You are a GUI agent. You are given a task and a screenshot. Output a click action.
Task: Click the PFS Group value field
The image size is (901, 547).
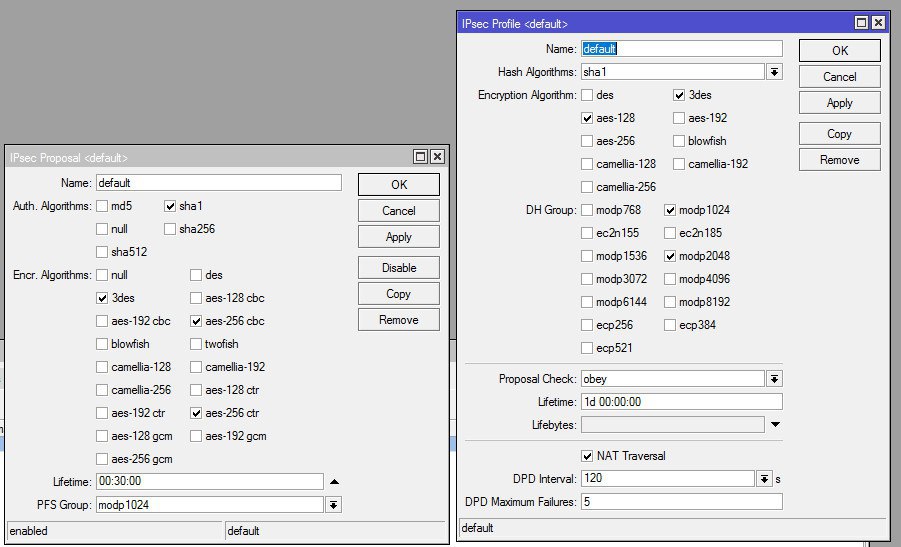210,504
